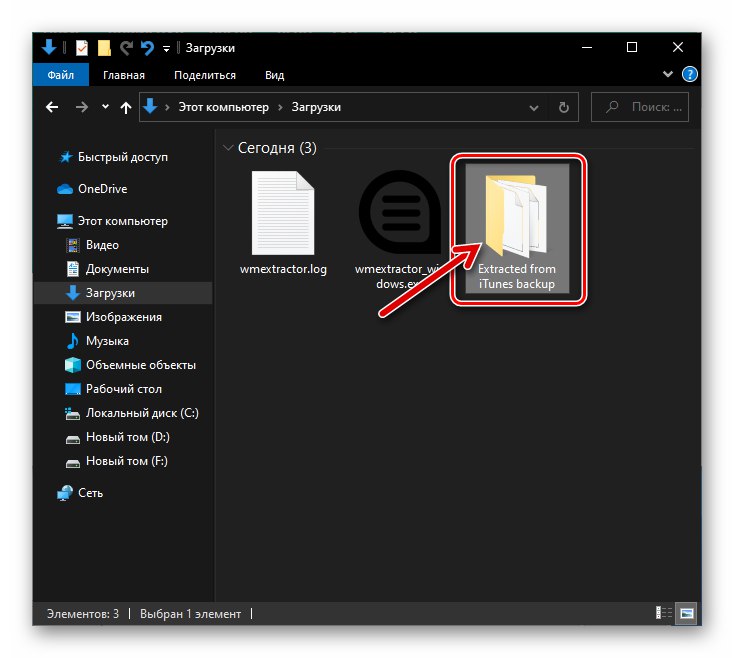Open Help via blue question icon
The image size is (734, 658).
[x=690, y=74]
